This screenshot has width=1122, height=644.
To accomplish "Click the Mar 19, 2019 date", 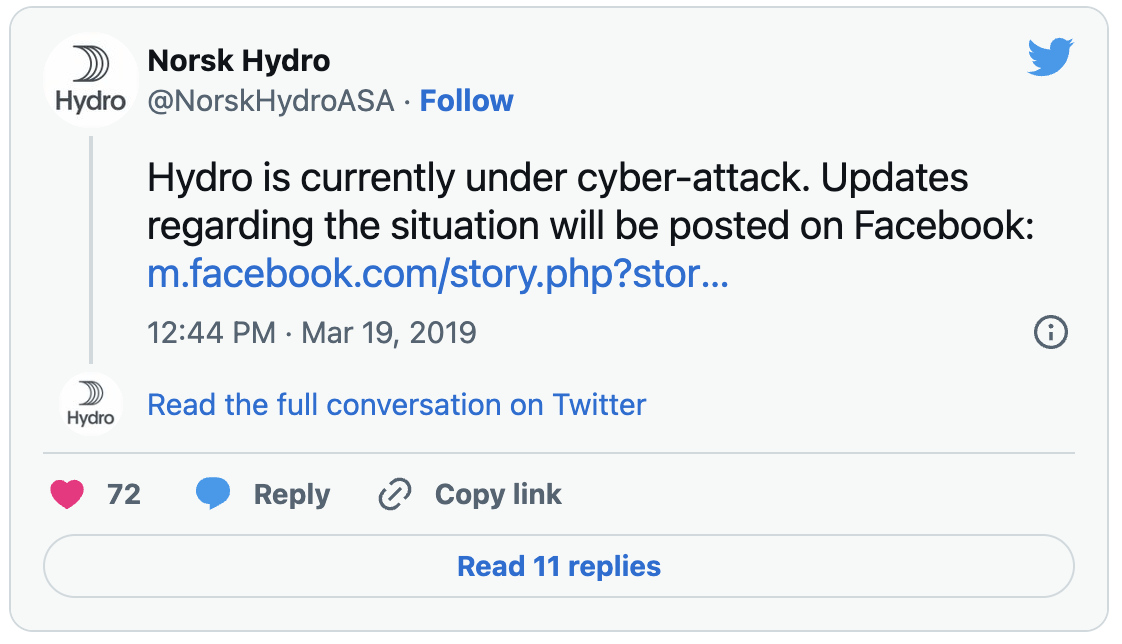I will [389, 332].
